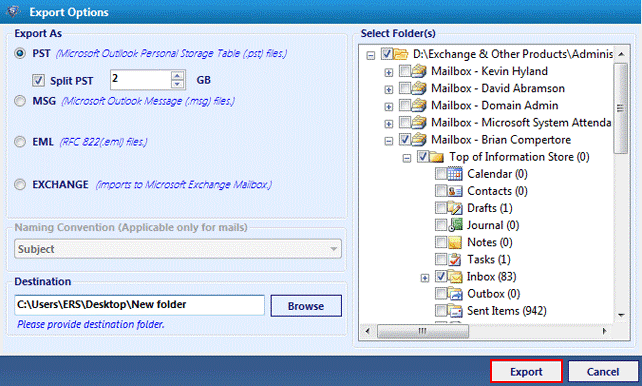Check the Notes (0) folder checkbox
This screenshot has height=386, width=642.
441,242
